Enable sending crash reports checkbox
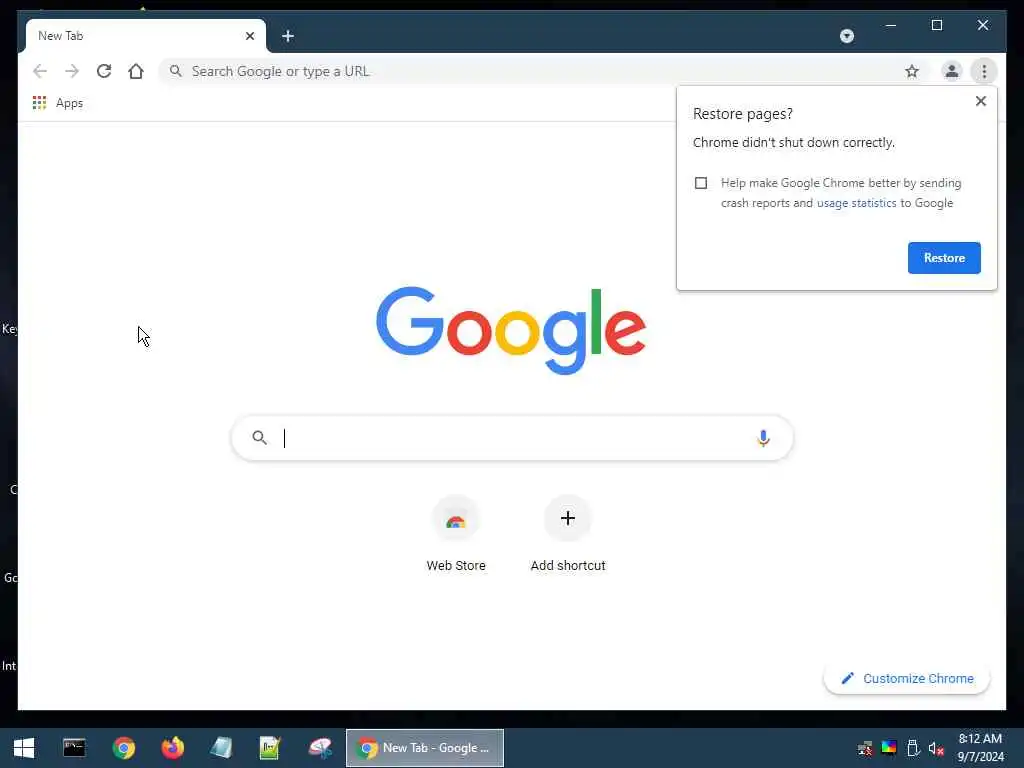1024x768 pixels. tap(701, 183)
